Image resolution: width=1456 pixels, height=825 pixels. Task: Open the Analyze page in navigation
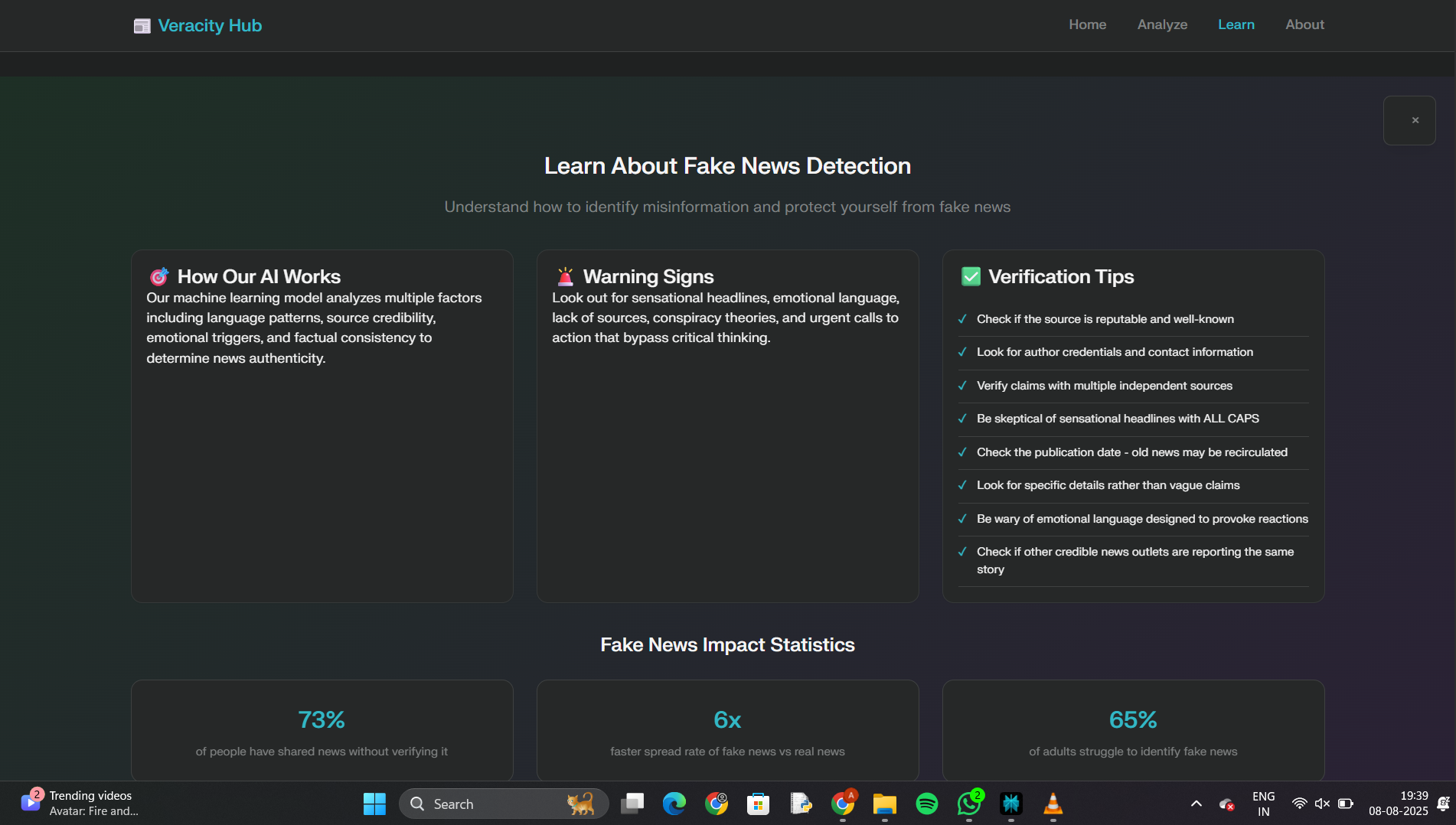point(1162,24)
